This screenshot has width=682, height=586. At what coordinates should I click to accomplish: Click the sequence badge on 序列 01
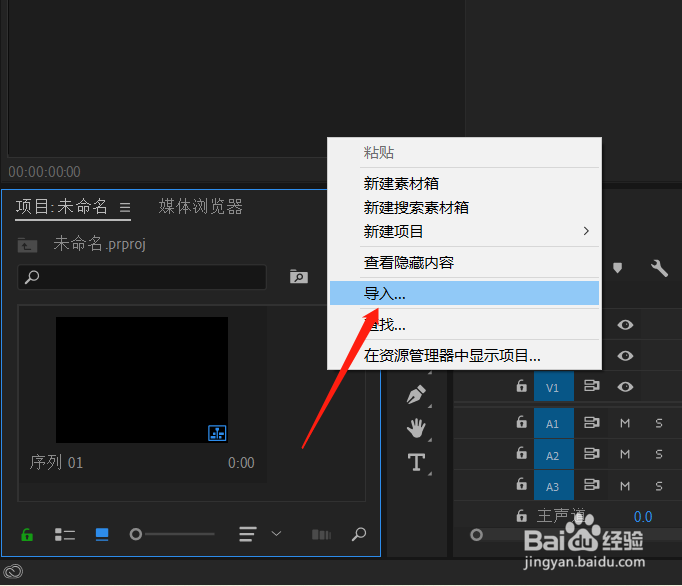click(x=217, y=433)
